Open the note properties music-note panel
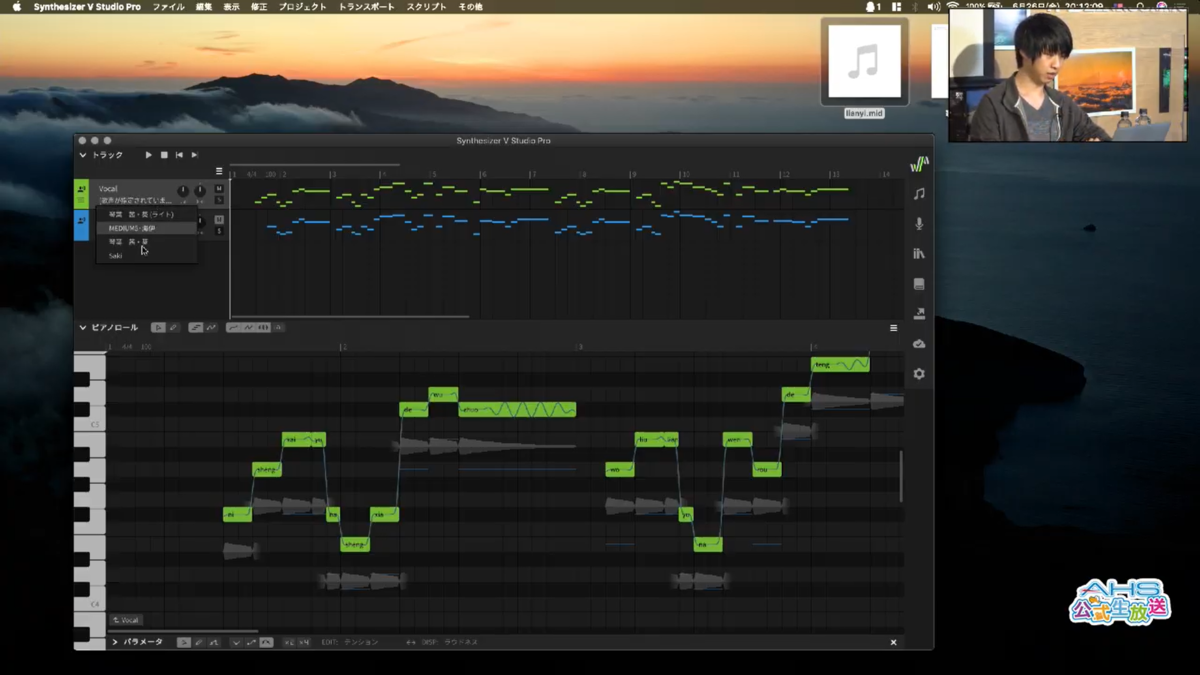 [919, 194]
